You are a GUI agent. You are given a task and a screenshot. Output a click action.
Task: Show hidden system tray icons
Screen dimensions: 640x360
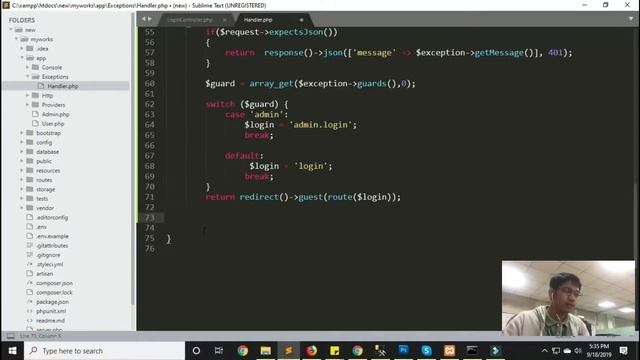coord(544,351)
